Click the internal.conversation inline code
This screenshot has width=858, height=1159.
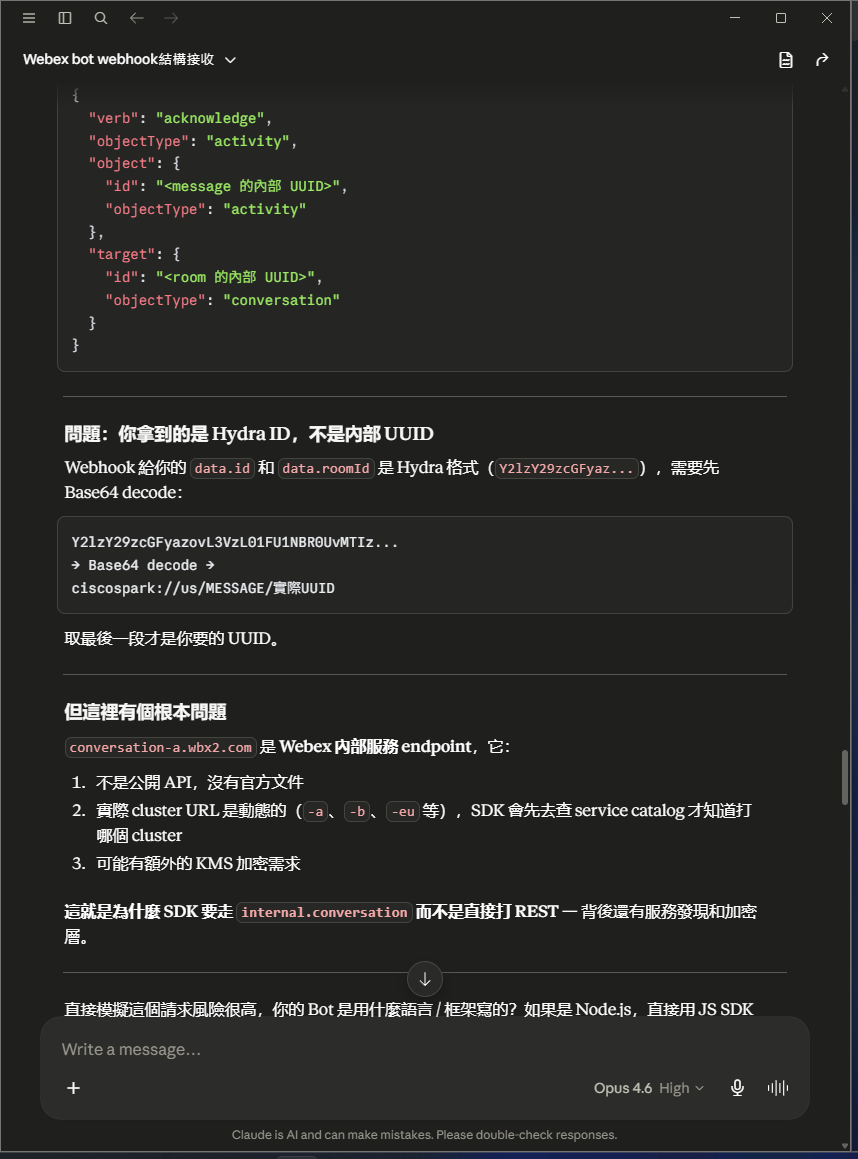click(324, 912)
